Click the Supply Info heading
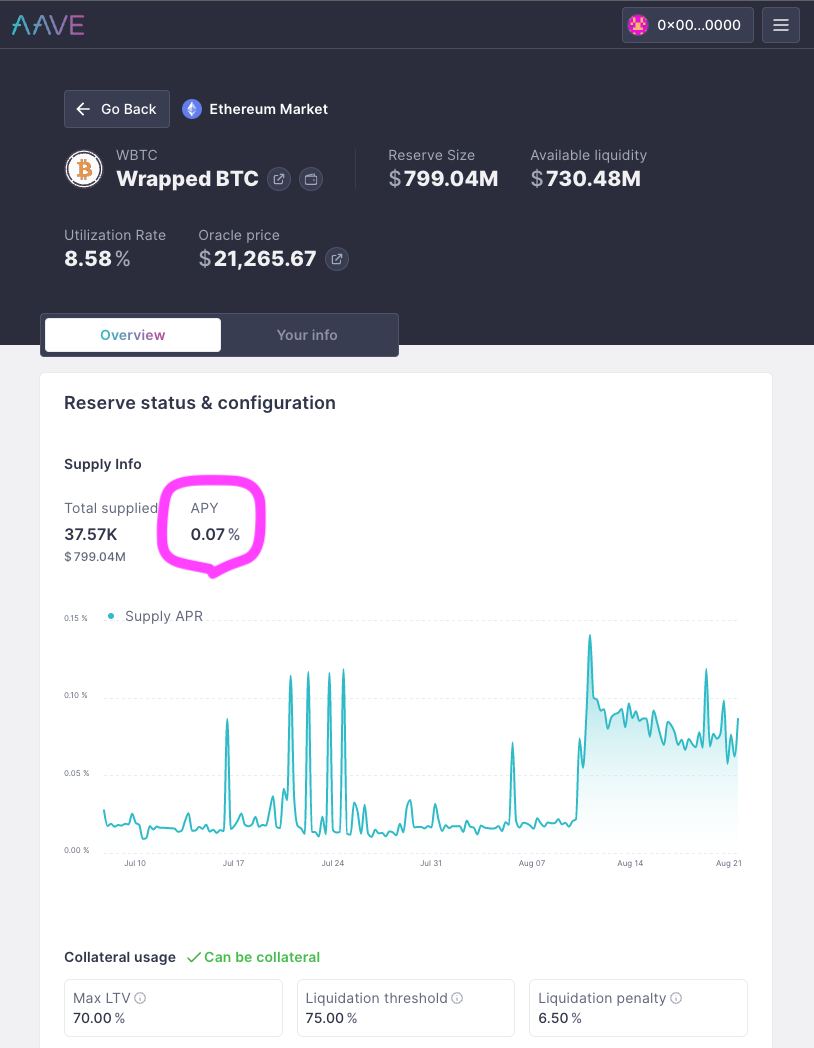The height and width of the screenshot is (1048, 814). click(x=103, y=464)
